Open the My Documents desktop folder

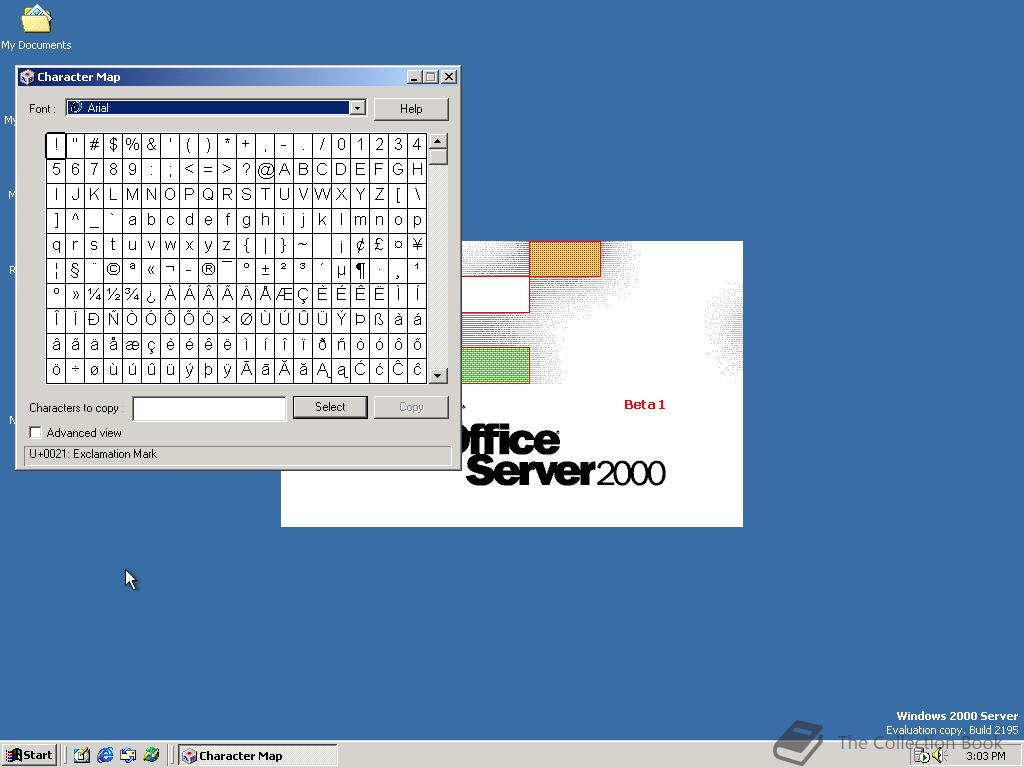pos(36,27)
